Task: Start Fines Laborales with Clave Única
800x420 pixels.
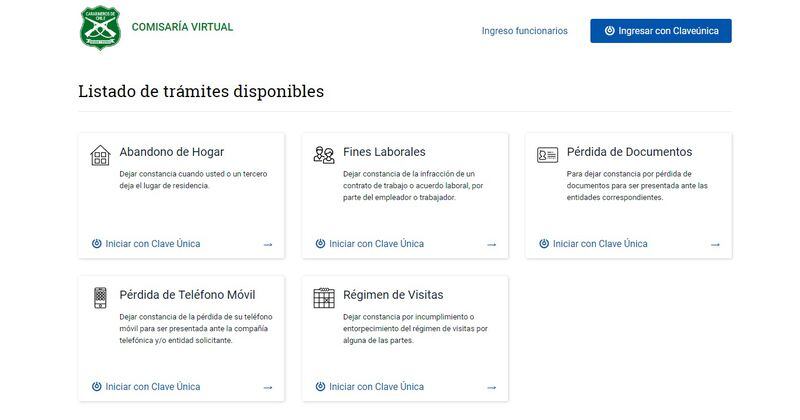Action: [x=369, y=244]
